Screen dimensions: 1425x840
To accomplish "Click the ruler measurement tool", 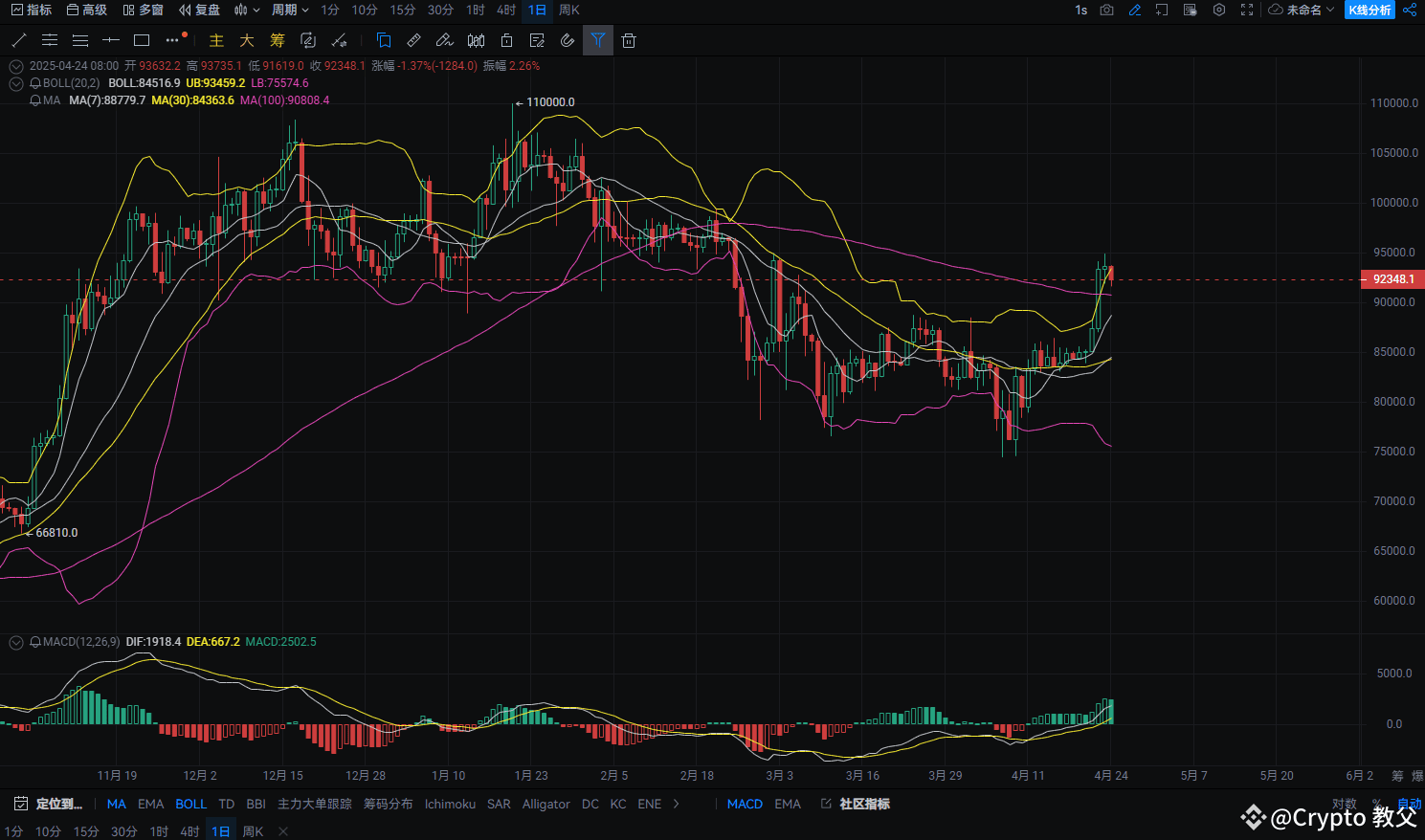I will pyautogui.click(x=413, y=40).
